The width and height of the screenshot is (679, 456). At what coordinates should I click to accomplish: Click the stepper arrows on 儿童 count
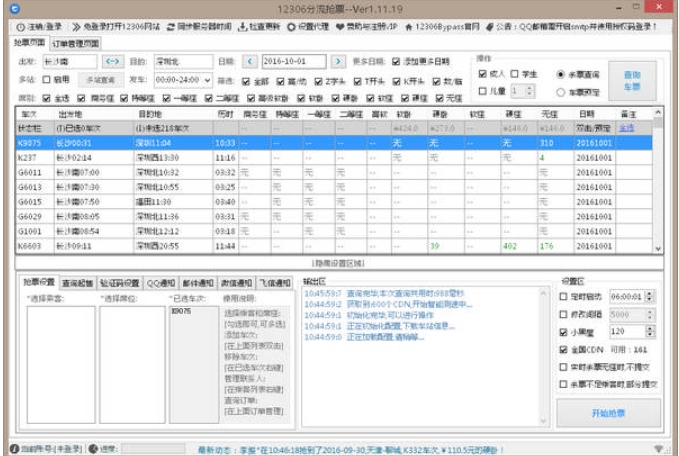529,91
